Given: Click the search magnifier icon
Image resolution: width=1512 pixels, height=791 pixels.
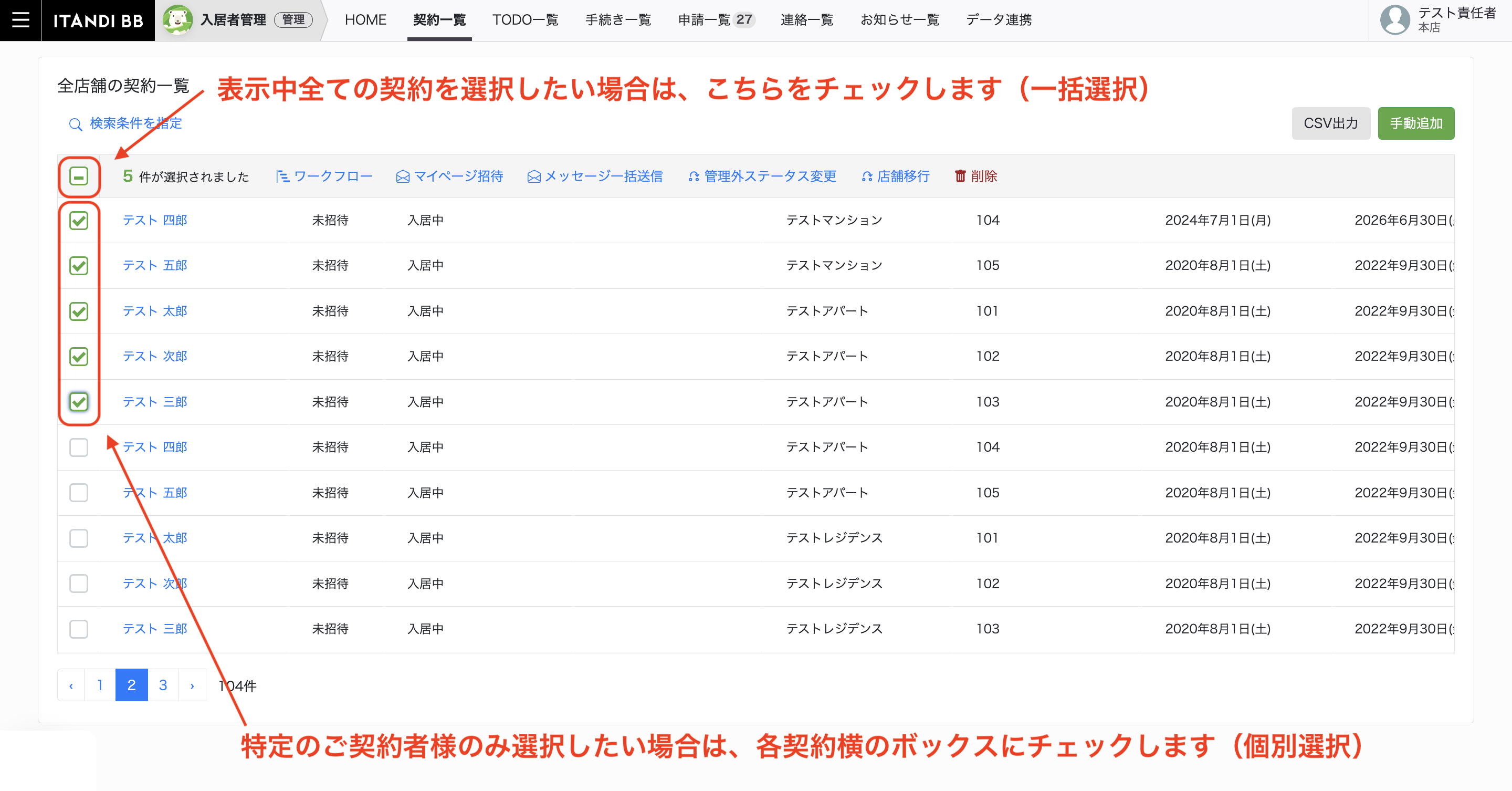Looking at the screenshot, I should tap(75, 124).
